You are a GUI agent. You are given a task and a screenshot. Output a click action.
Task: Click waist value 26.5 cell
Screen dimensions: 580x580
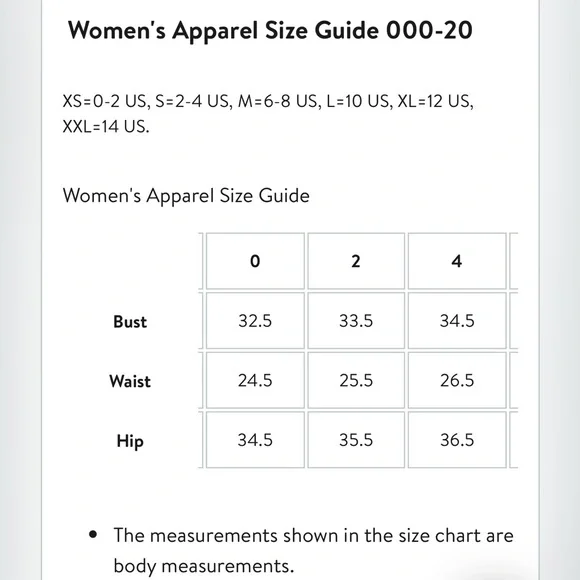tap(457, 380)
